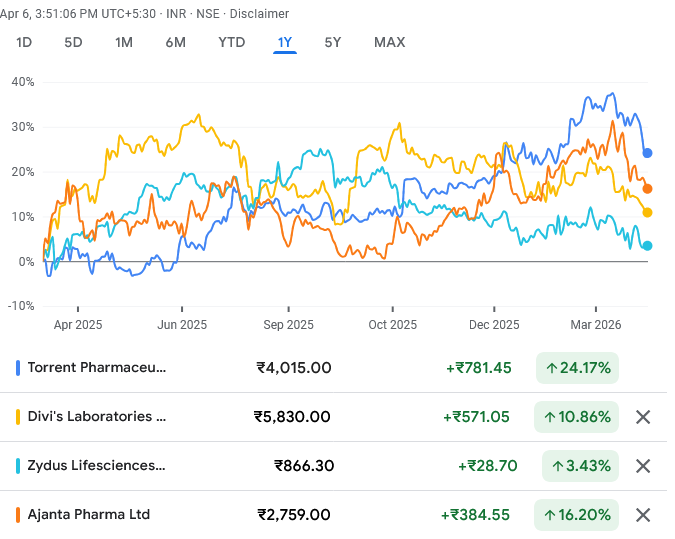Click the 10% y-axis label
Image resolution: width=675 pixels, height=539 pixels.
(23, 217)
